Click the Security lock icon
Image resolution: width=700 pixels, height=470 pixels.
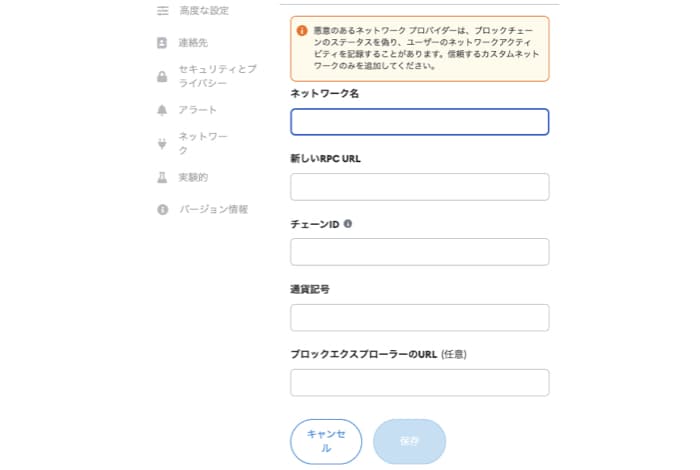(162, 76)
